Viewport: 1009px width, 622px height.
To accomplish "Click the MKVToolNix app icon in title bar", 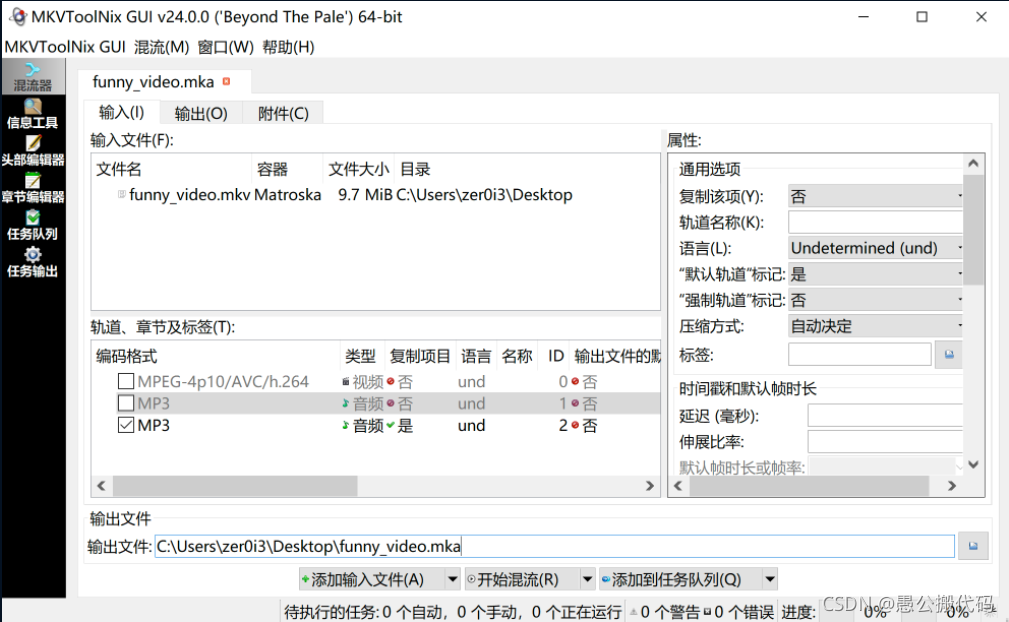I will (19, 17).
